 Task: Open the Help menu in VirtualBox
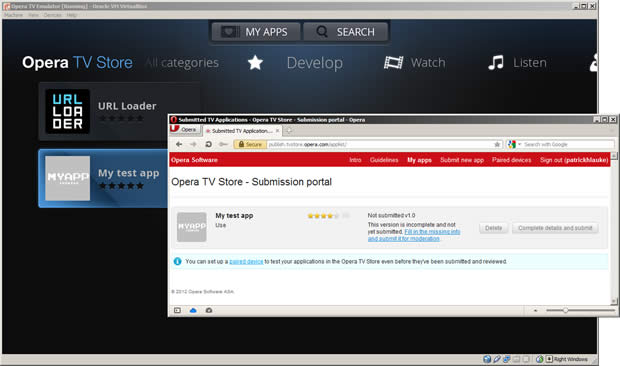coord(72,15)
